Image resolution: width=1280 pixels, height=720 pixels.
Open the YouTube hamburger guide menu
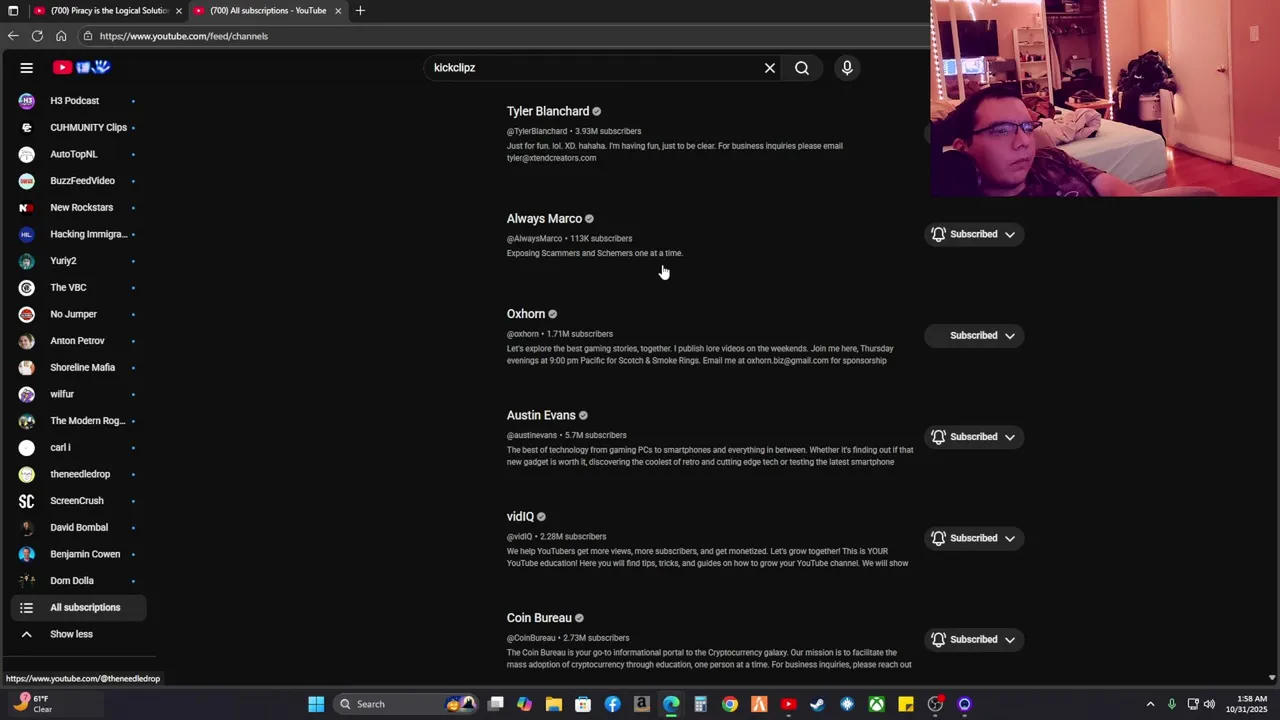click(27, 68)
